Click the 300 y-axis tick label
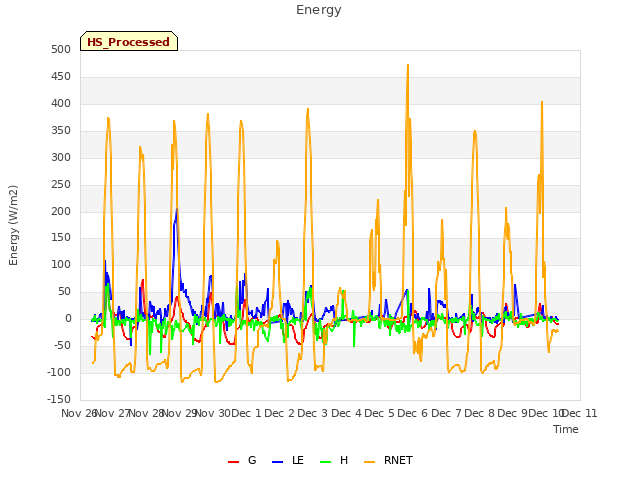The width and height of the screenshot is (640, 480). pos(61,157)
